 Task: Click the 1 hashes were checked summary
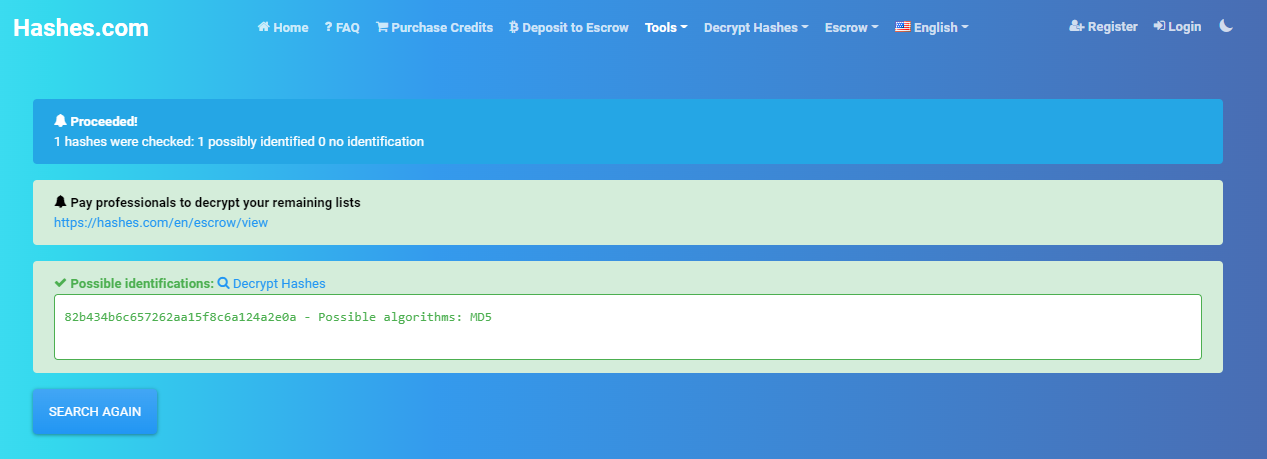click(x=239, y=141)
